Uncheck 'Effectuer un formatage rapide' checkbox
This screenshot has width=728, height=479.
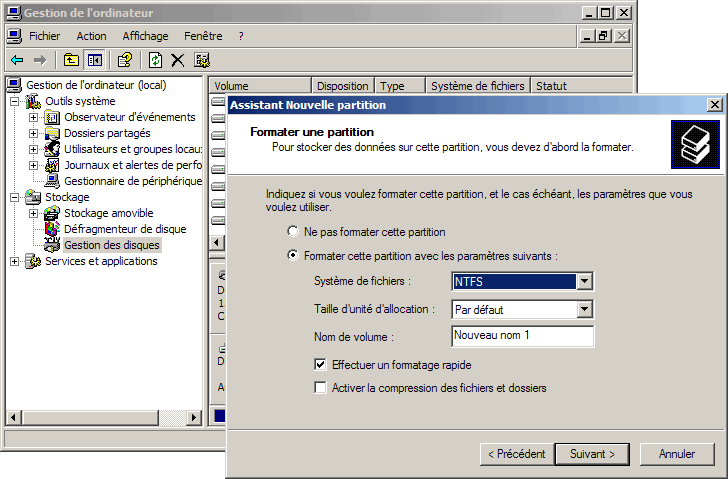tap(321, 365)
